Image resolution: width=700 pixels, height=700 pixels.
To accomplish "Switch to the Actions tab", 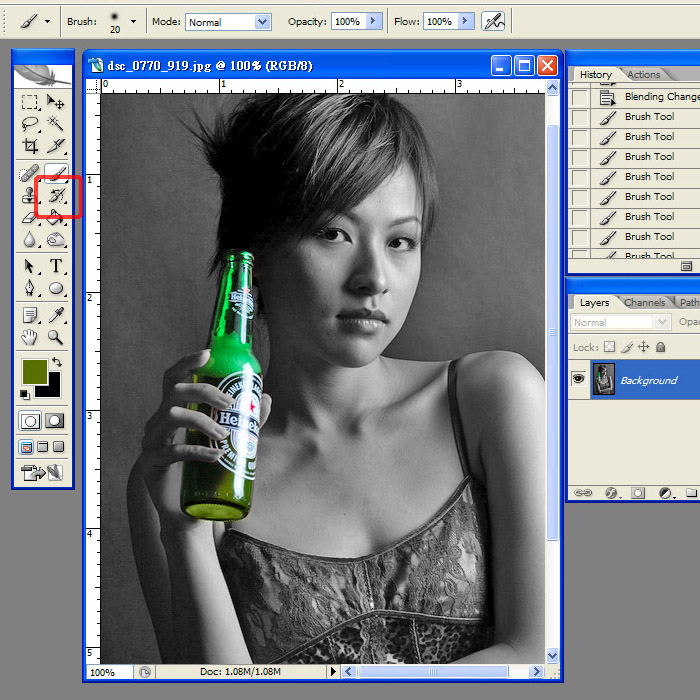I will [643, 74].
